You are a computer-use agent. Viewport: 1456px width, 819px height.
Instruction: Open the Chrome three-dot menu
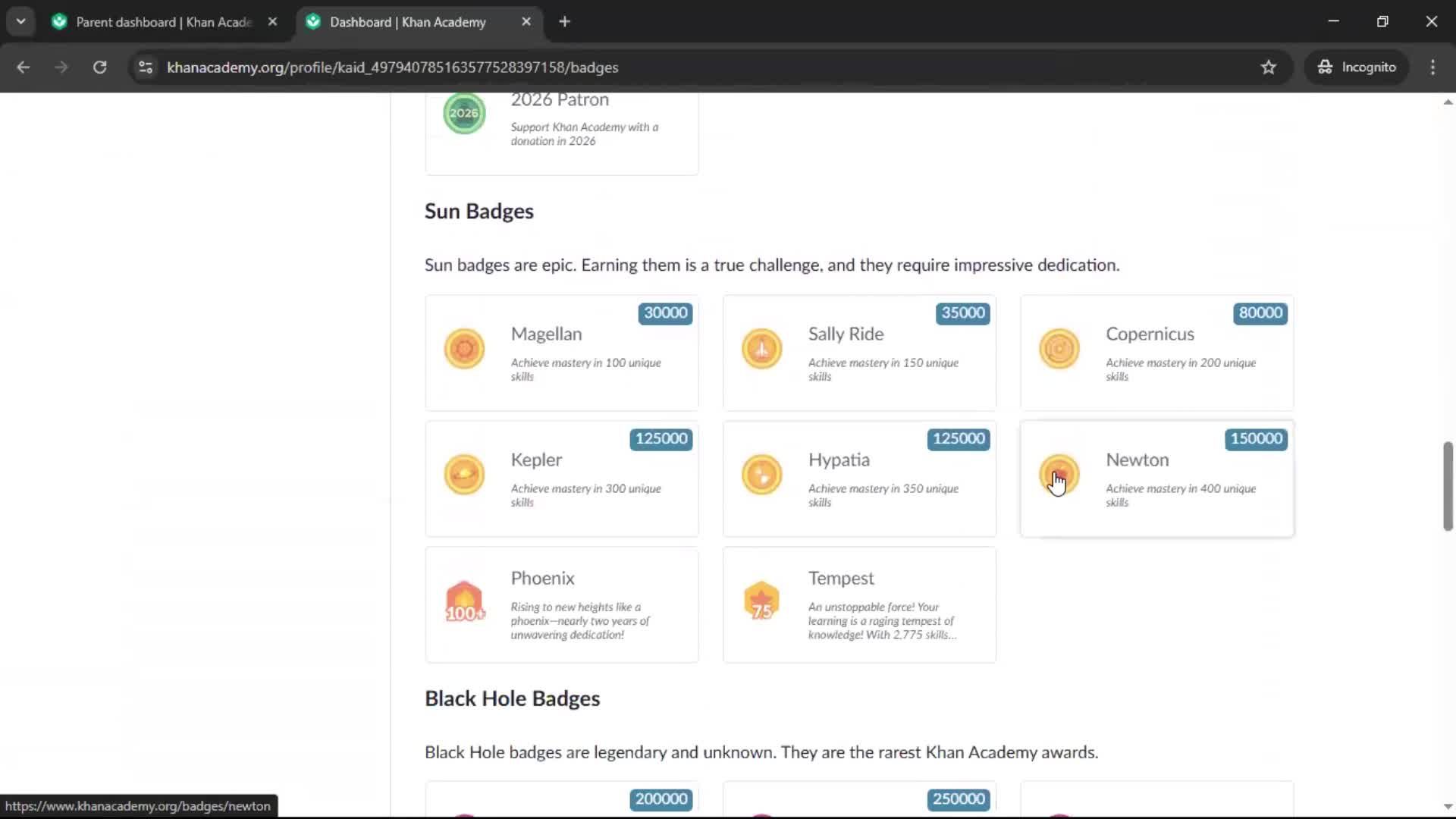click(x=1432, y=67)
